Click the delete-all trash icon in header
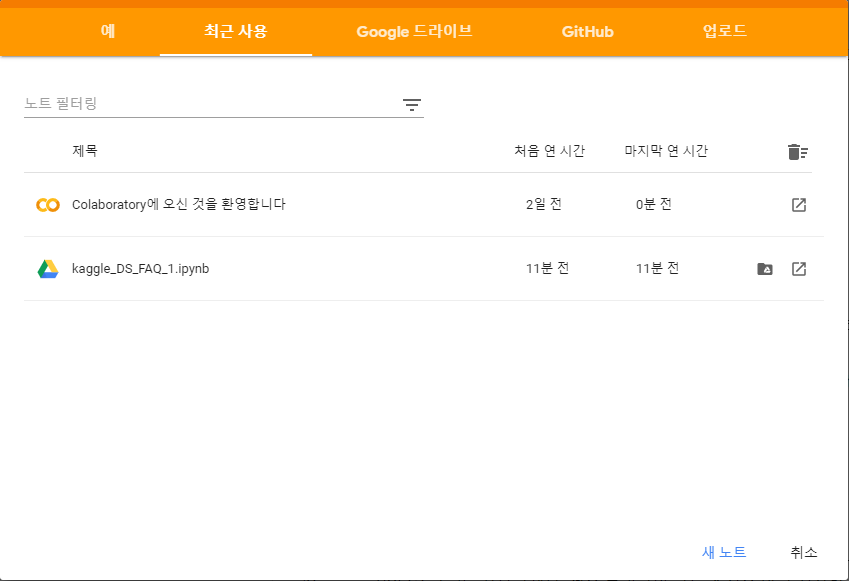Viewport: 849px width, 581px height. [x=798, y=152]
